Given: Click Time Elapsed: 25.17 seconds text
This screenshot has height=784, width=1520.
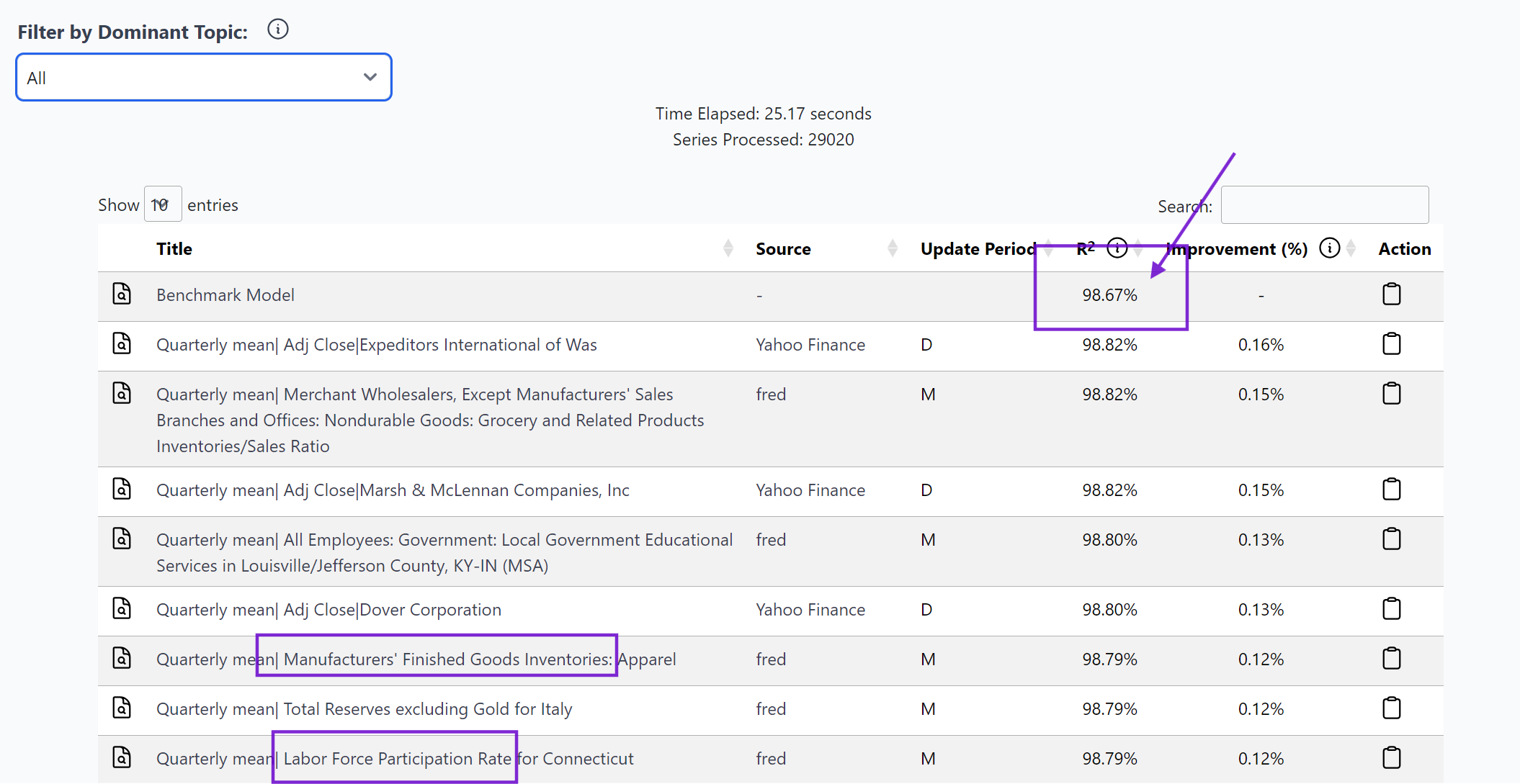Looking at the screenshot, I should (764, 114).
